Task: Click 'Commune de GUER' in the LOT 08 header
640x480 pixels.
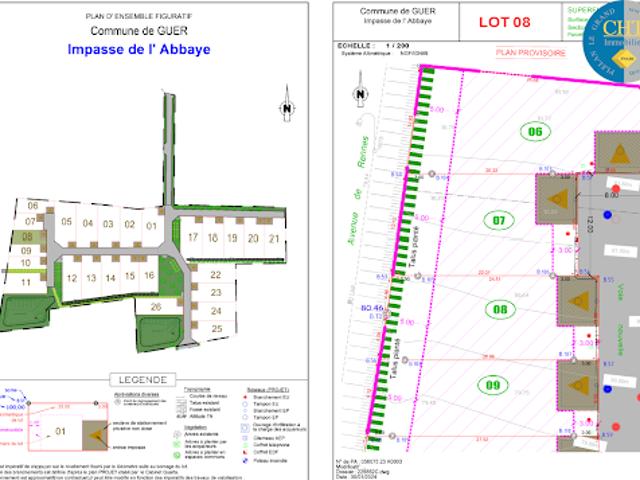Action: (x=398, y=11)
